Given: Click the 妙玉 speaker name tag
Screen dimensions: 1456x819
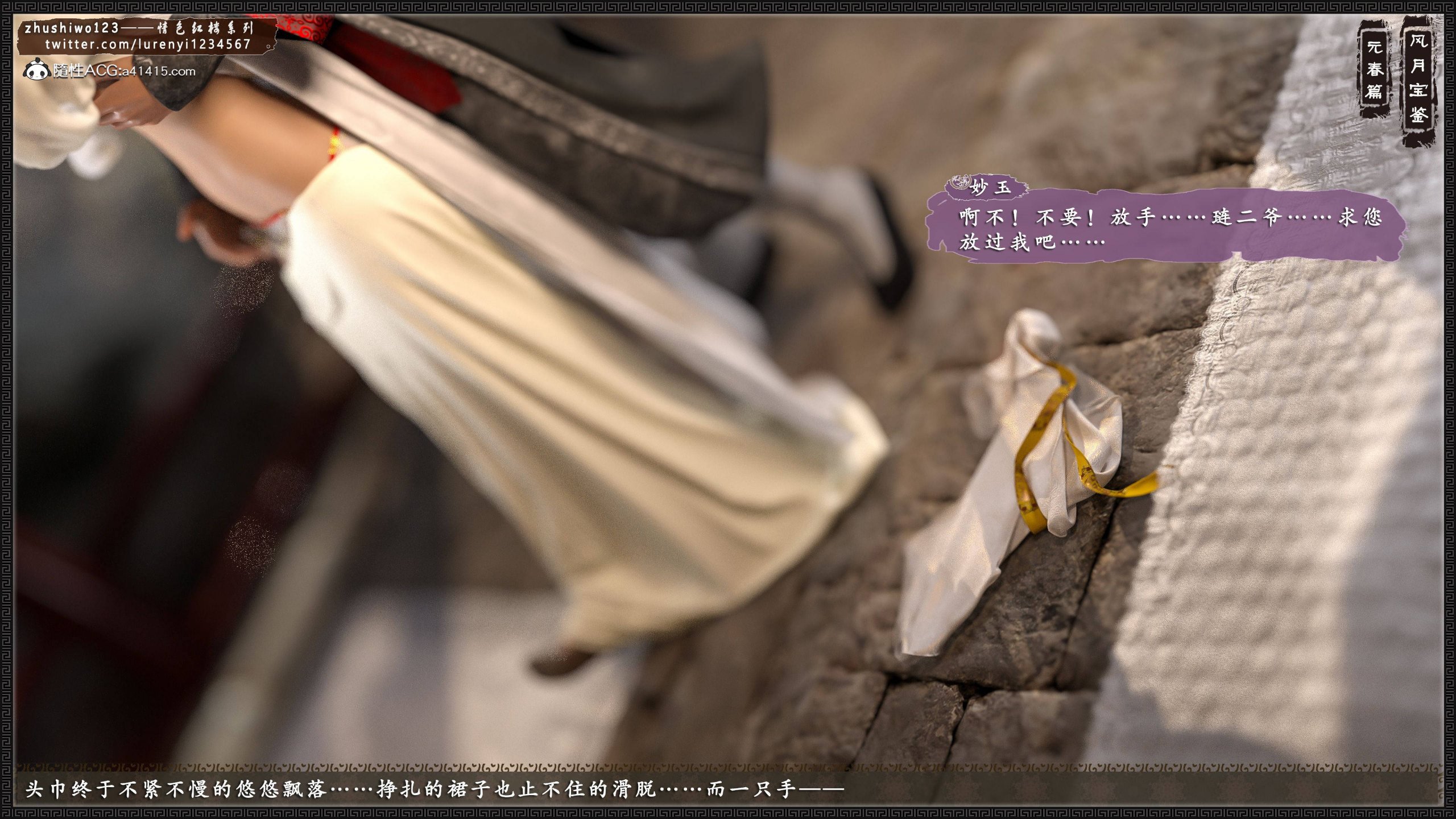Looking at the screenshot, I should pos(991,187).
